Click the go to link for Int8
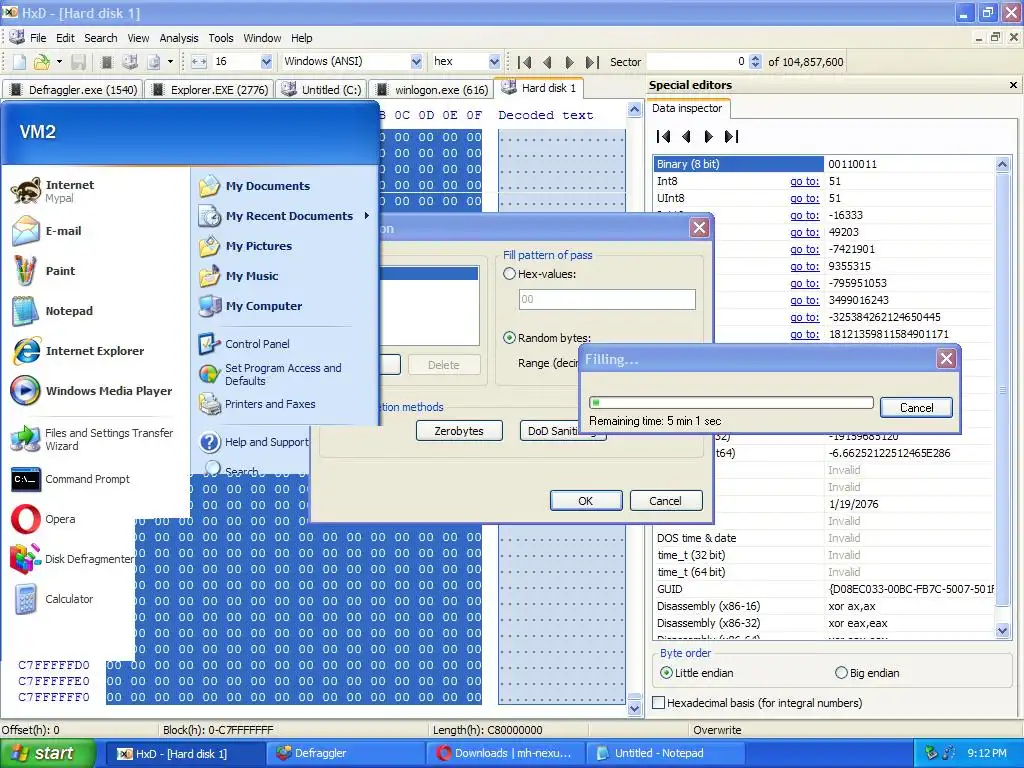1024x768 pixels. (805, 182)
